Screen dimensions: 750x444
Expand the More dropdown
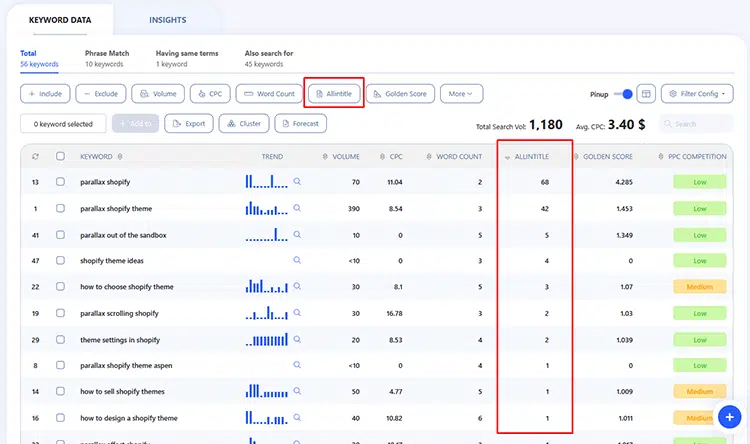coord(461,94)
